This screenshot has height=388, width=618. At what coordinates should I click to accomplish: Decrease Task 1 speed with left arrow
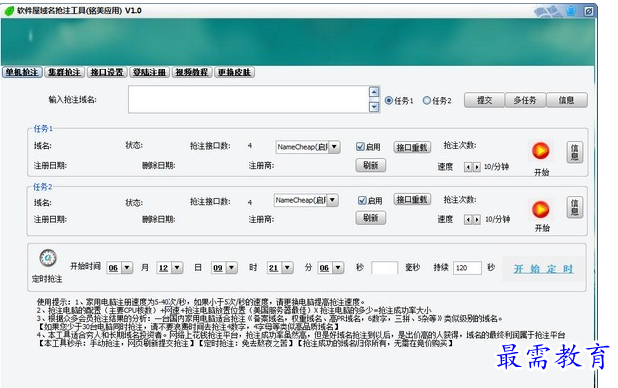click(x=468, y=167)
